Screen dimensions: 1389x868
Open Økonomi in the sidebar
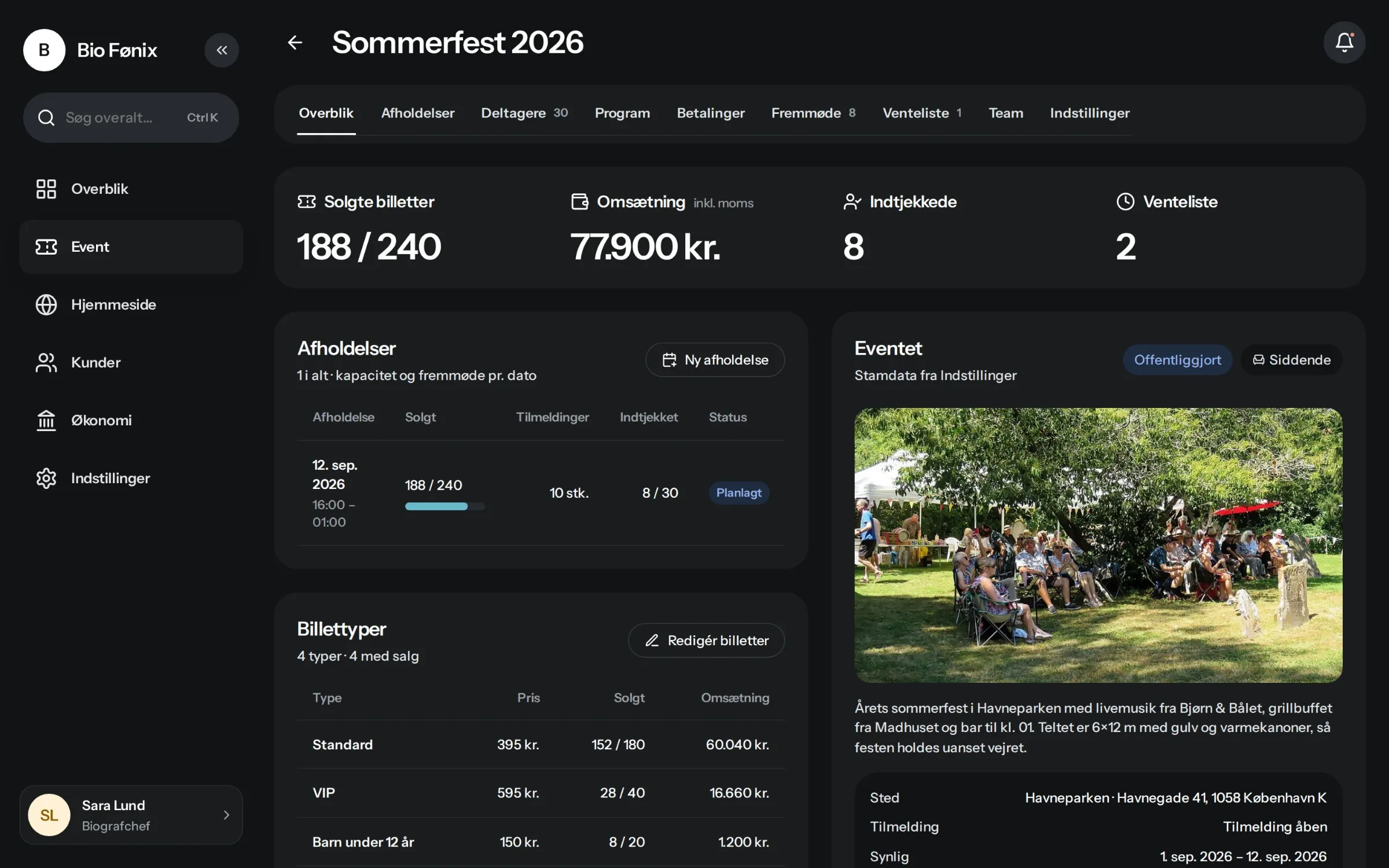coord(131,420)
